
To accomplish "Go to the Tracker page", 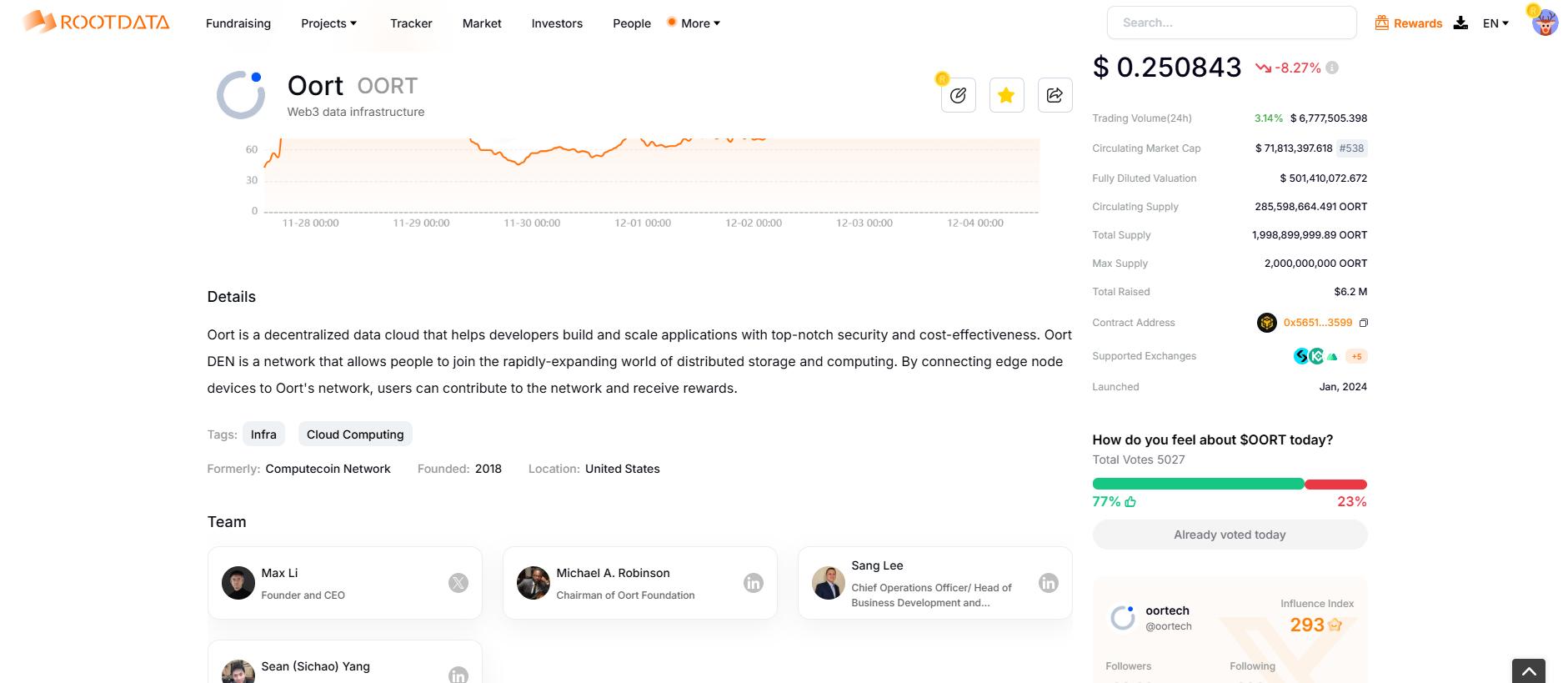I will [x=411, y=23].
